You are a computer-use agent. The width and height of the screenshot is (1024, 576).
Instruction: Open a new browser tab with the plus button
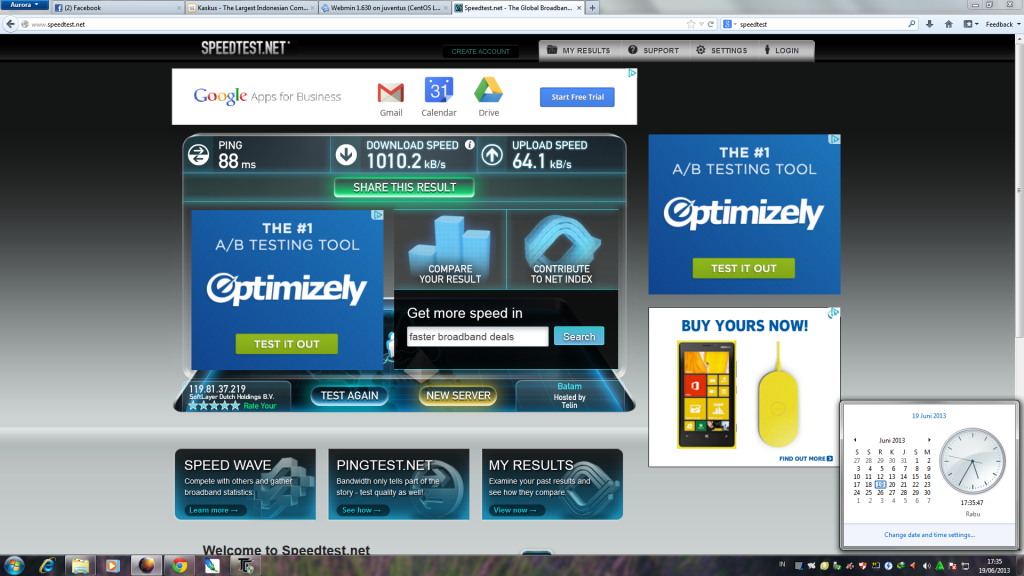click(x=592, y=8)
